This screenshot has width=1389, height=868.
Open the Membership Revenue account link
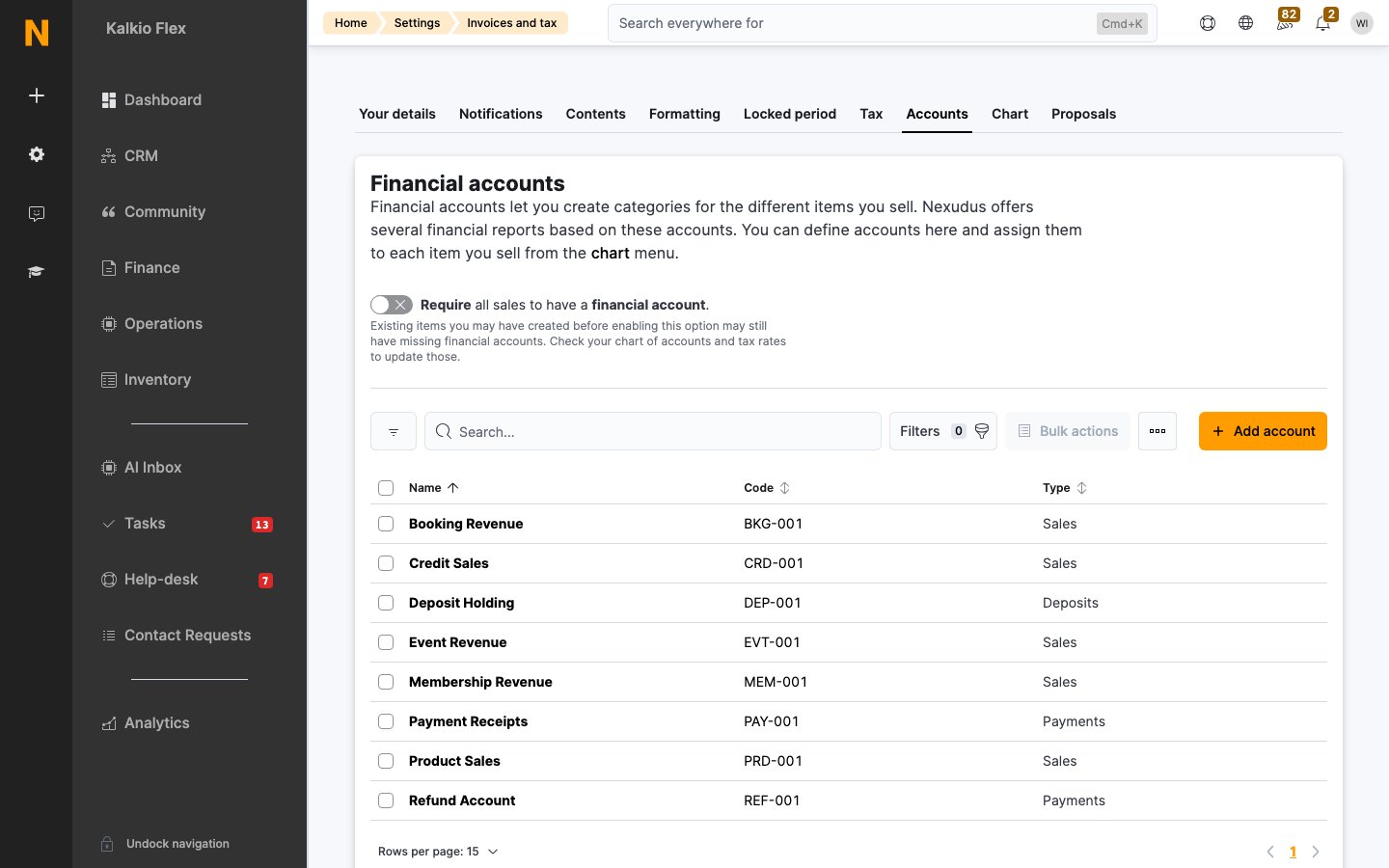point(480,682)
